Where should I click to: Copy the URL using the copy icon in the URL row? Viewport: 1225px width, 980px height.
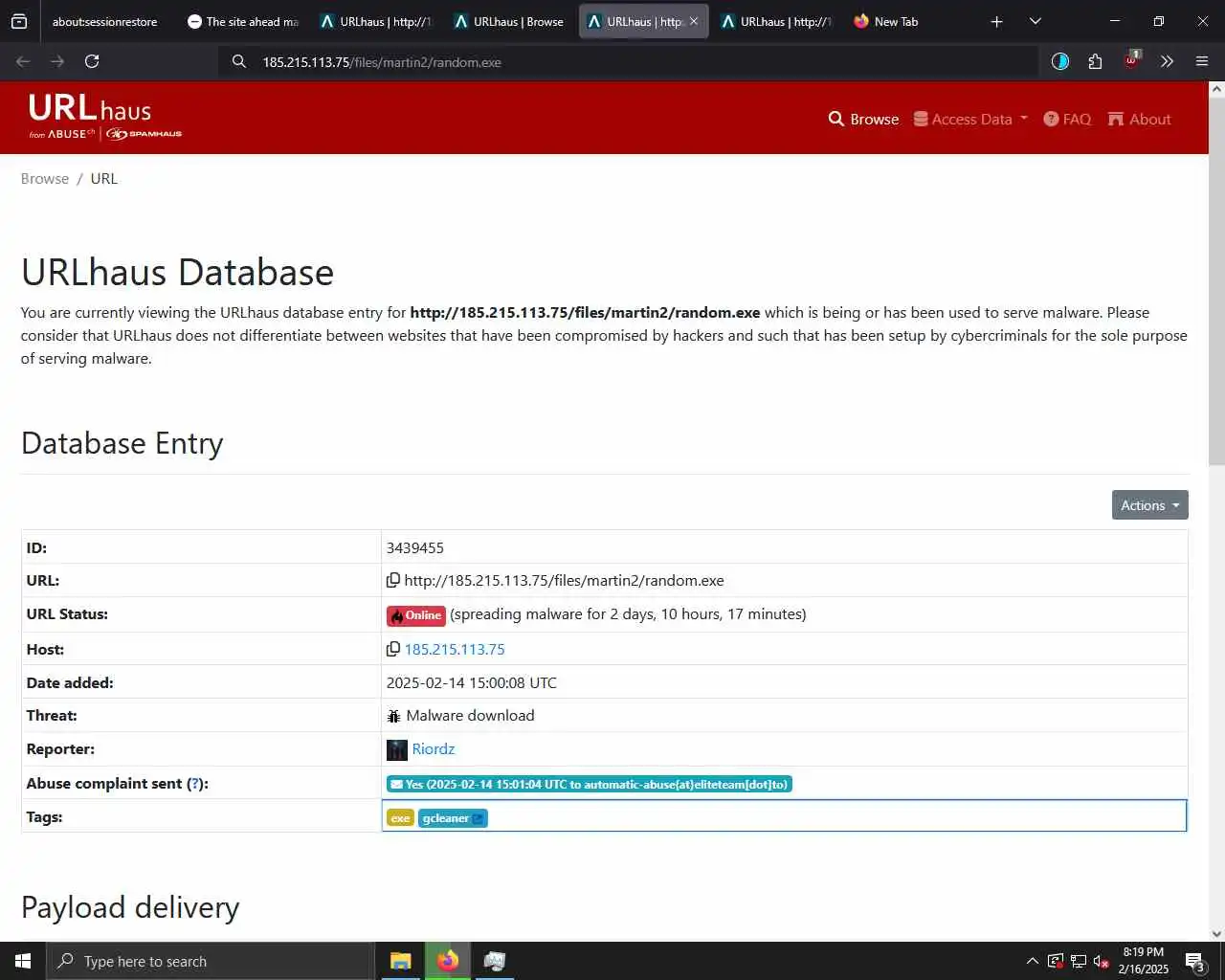click(392, 580)
